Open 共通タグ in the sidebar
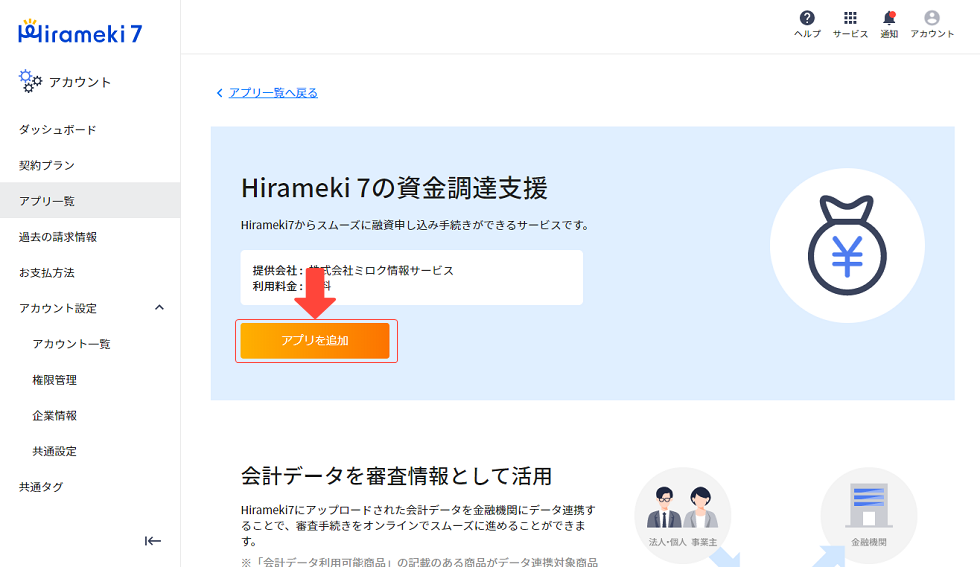This screenshot has width=980, height=567. point(90,486)
